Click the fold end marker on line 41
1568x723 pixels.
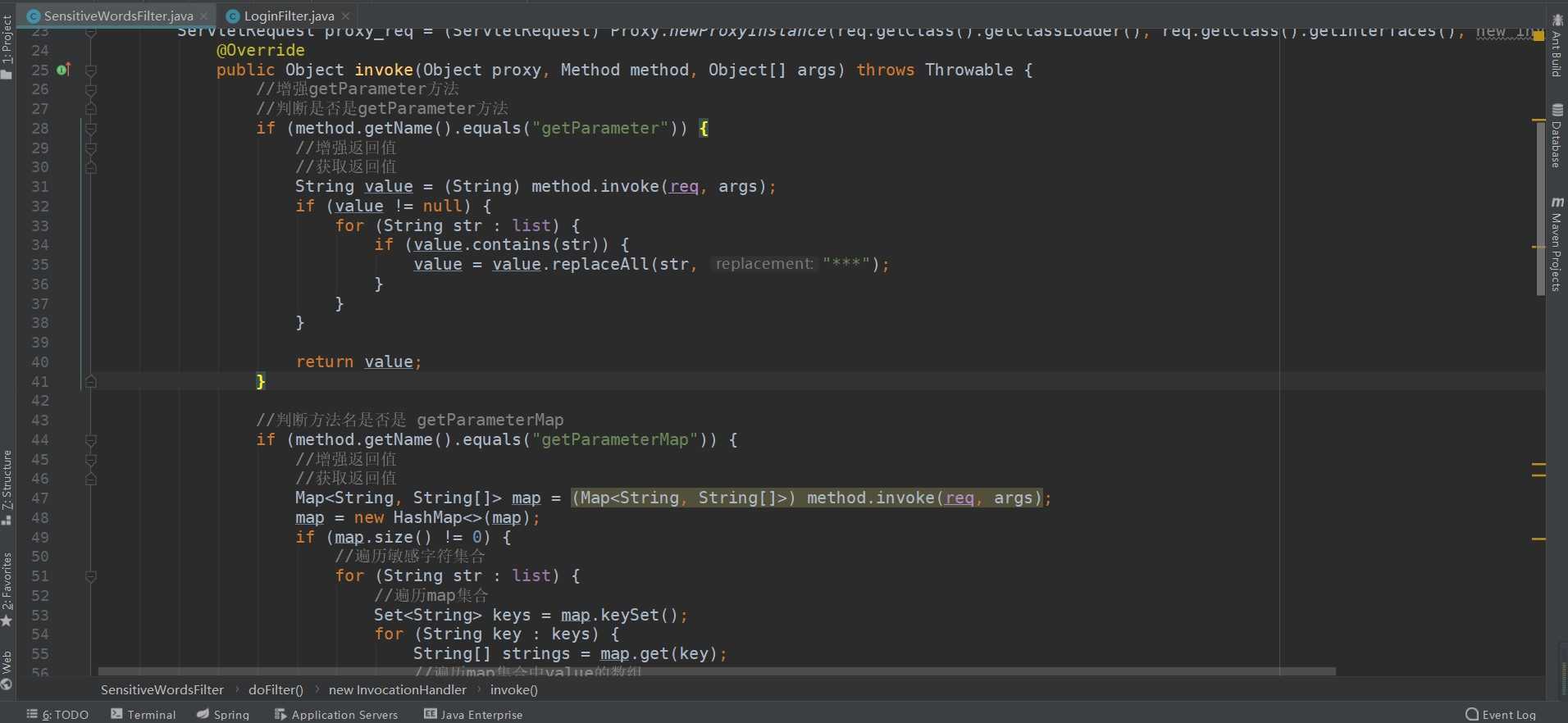[x=91, y=382]
